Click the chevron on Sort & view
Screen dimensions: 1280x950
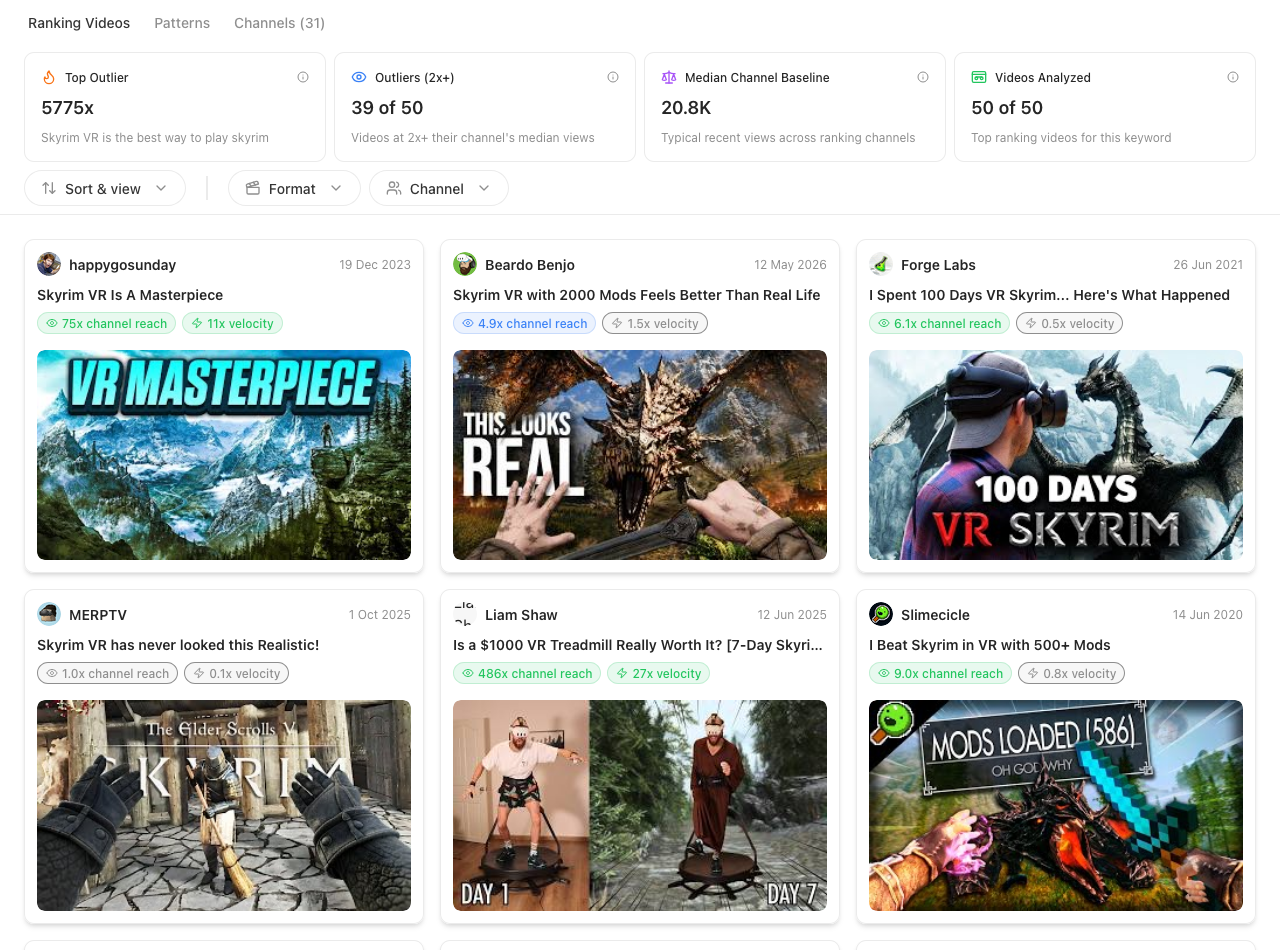pyautogui.click(x=161, y=188)
